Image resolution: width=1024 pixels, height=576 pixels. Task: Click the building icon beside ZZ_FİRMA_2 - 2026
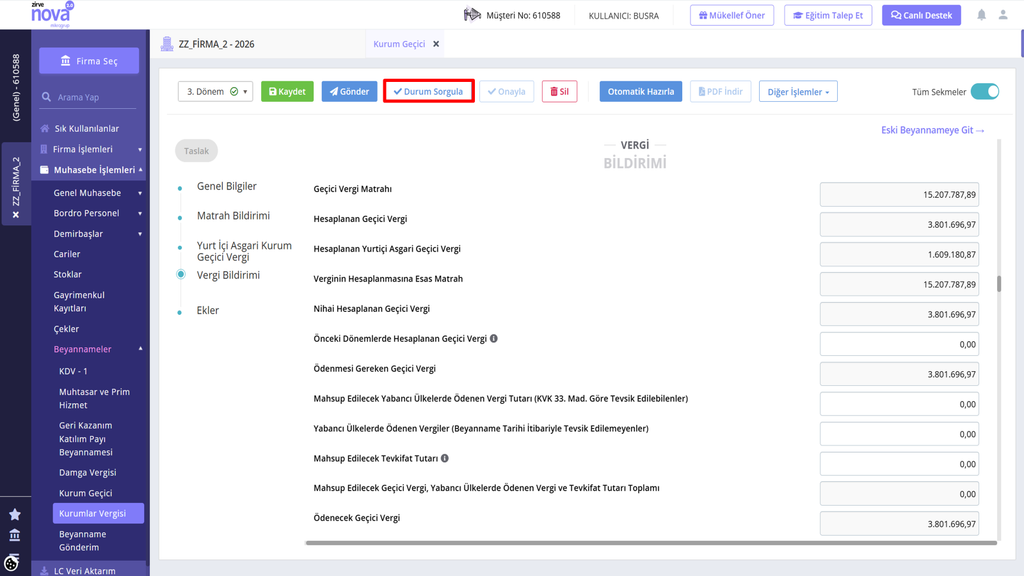pos(167,44)
